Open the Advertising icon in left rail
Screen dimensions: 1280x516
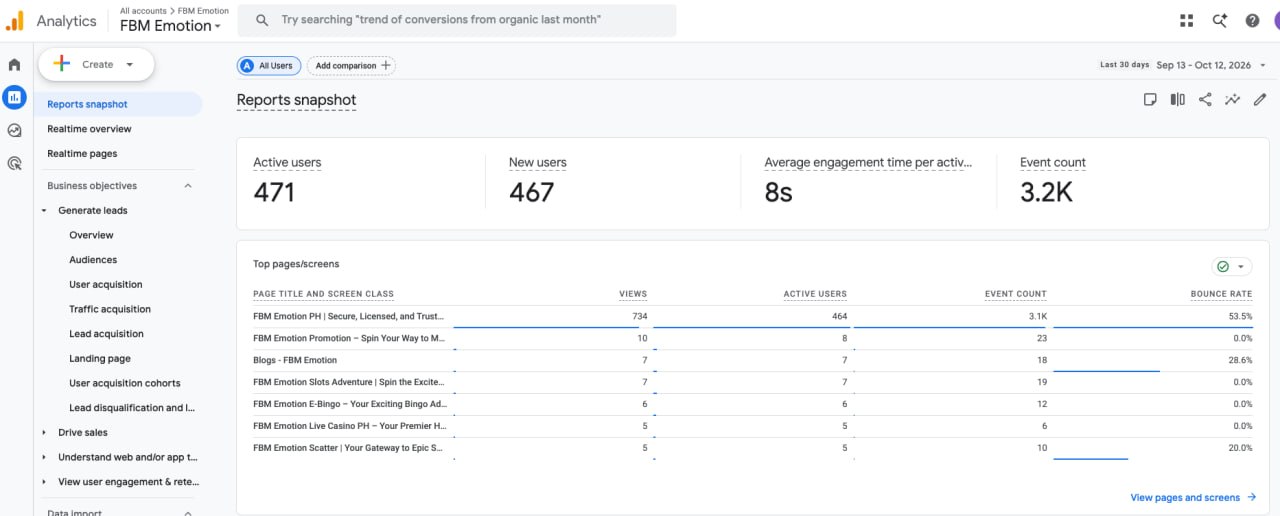click(14, 163)
